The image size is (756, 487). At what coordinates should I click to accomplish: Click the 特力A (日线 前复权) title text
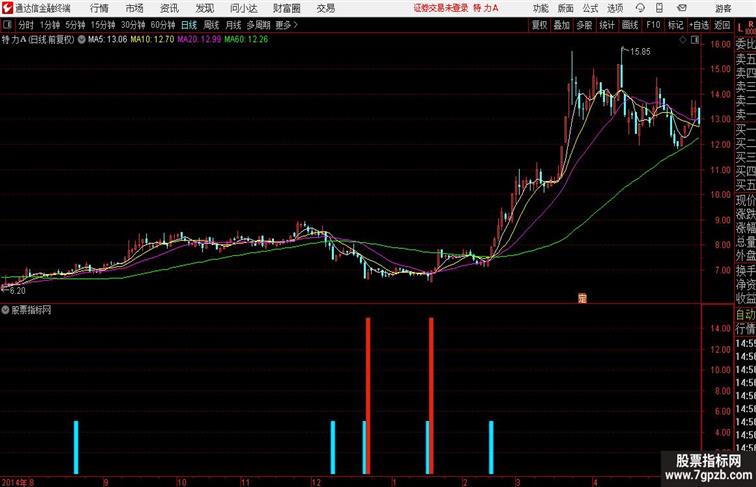click(x=38, y=40)
